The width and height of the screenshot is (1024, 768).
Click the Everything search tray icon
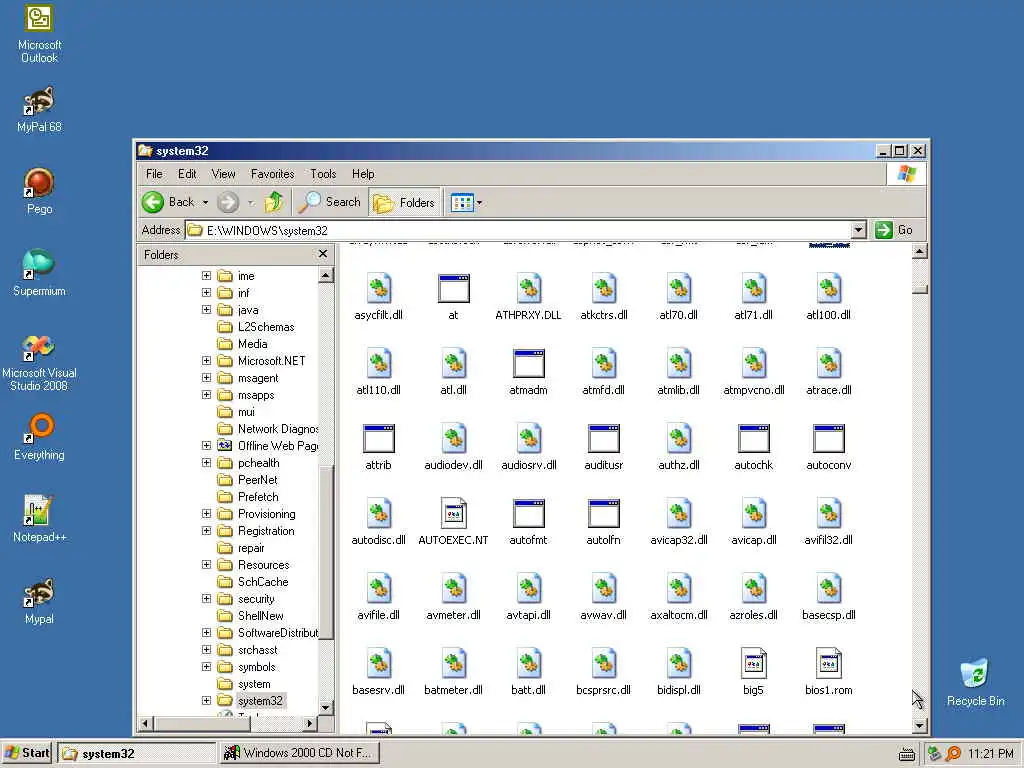click(x=953, y=754)
